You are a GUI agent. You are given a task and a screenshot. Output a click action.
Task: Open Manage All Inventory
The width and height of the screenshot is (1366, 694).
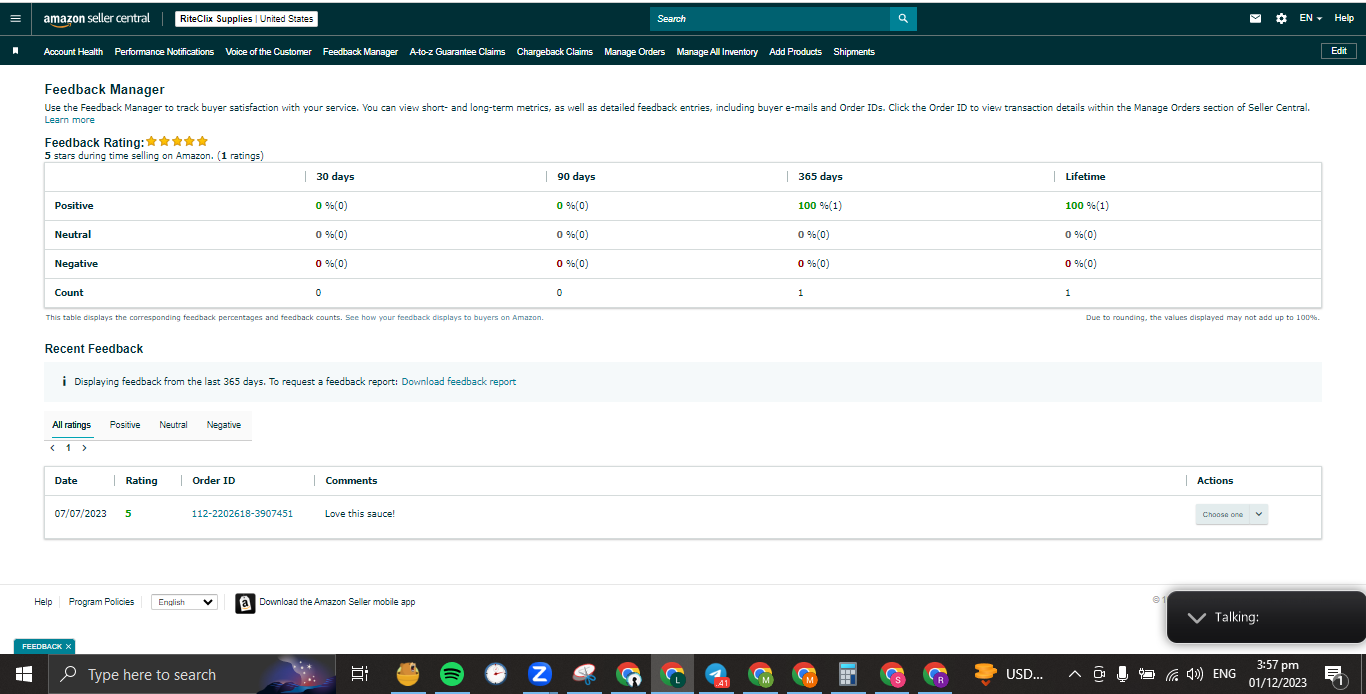pos(717,51)
